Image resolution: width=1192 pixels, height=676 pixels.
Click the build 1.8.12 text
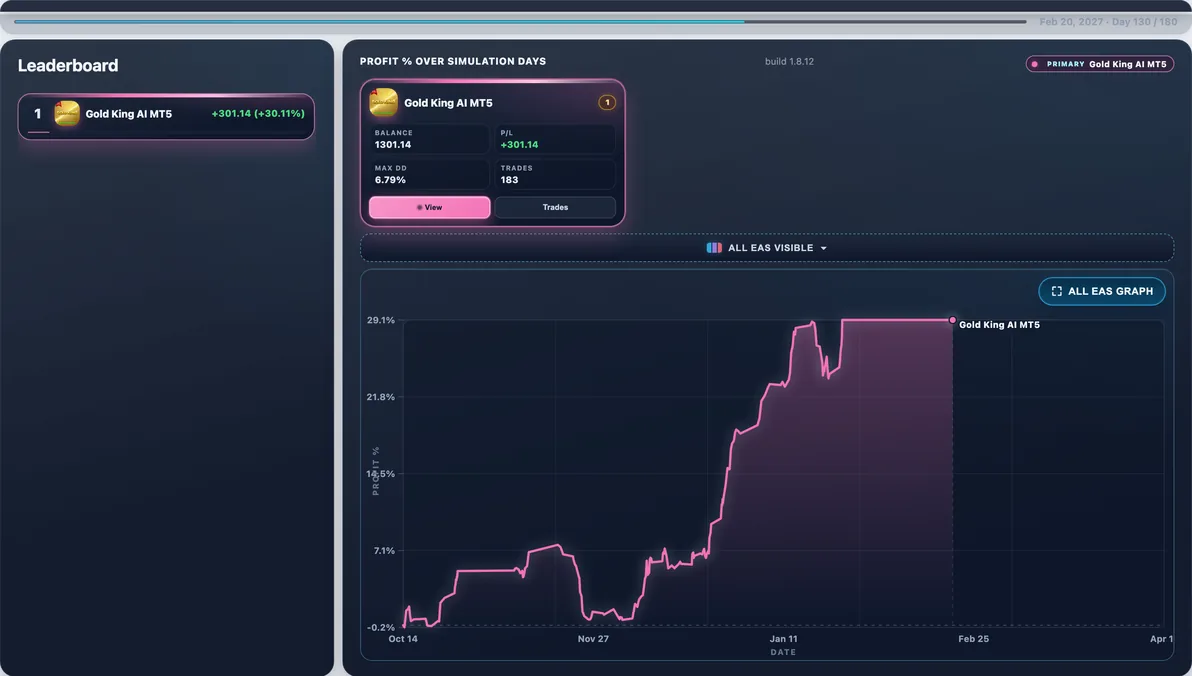(x=789, y=62)
